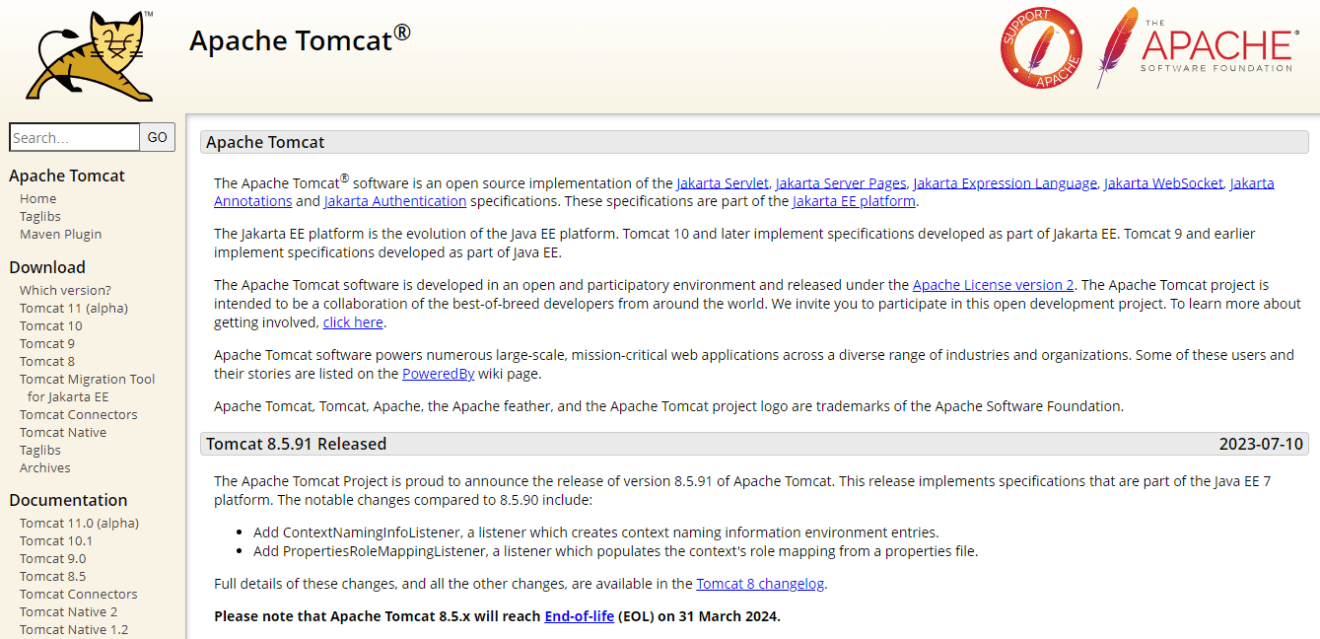Screen dimensions: 1320x639
Task: Follow the End-of-life link
Action: (579, 616)
